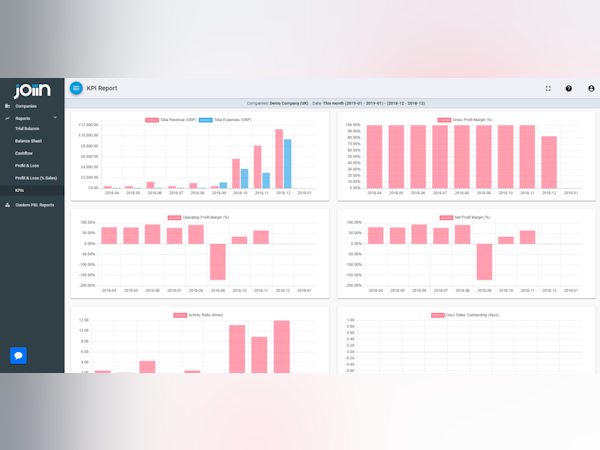This screenshot has height=450, width=600.
Task: Click the Companies and Date filter bar
Action: [x=332, y=103]
